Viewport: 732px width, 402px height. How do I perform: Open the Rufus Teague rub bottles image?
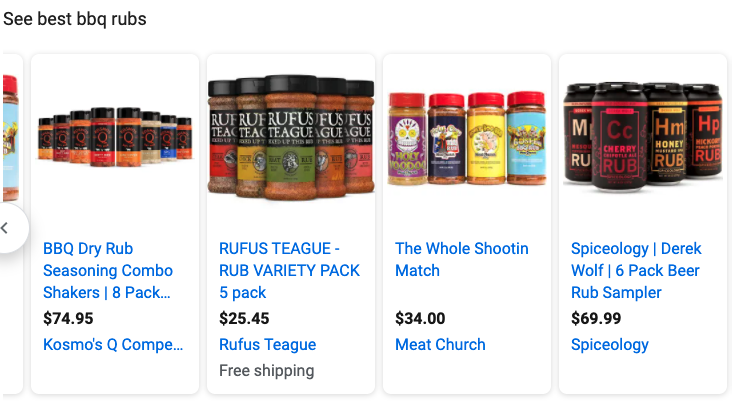click(x=291, y=138)
